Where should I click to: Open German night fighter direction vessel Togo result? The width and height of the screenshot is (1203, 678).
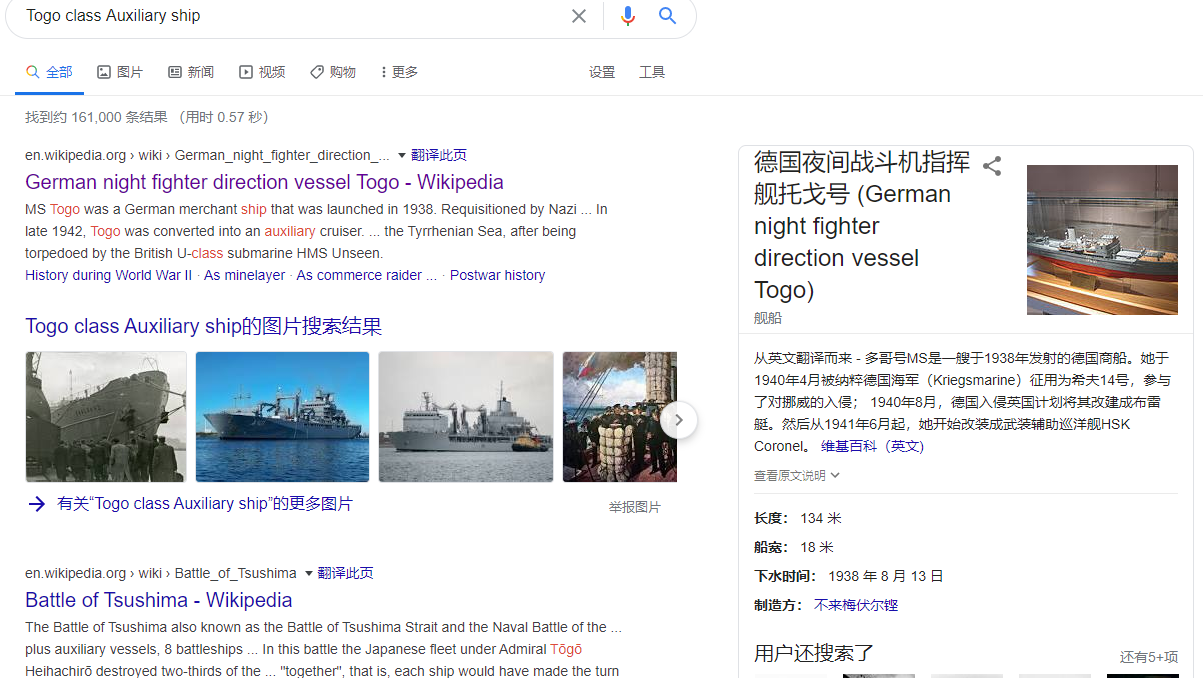pyautogui.click(x=264, y=182)
